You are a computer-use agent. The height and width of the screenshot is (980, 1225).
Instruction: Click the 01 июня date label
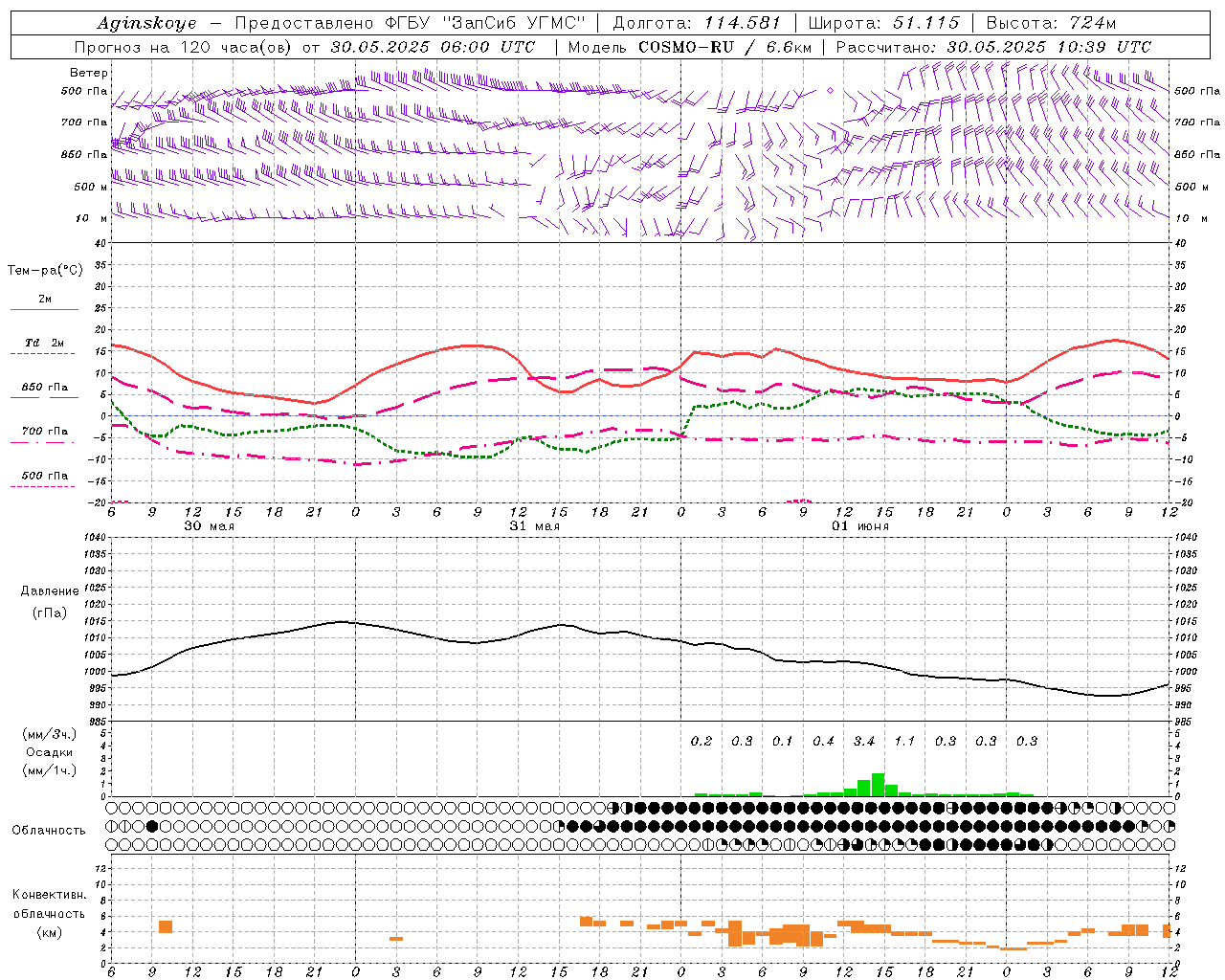[859, 526]
